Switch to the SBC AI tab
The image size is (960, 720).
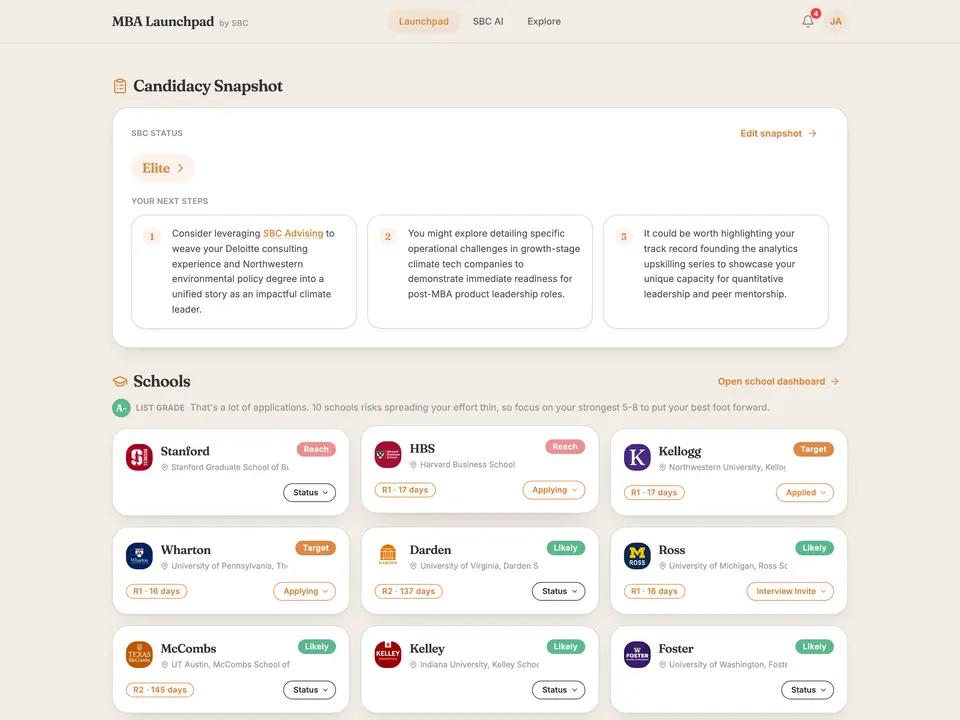click(488, 21)
